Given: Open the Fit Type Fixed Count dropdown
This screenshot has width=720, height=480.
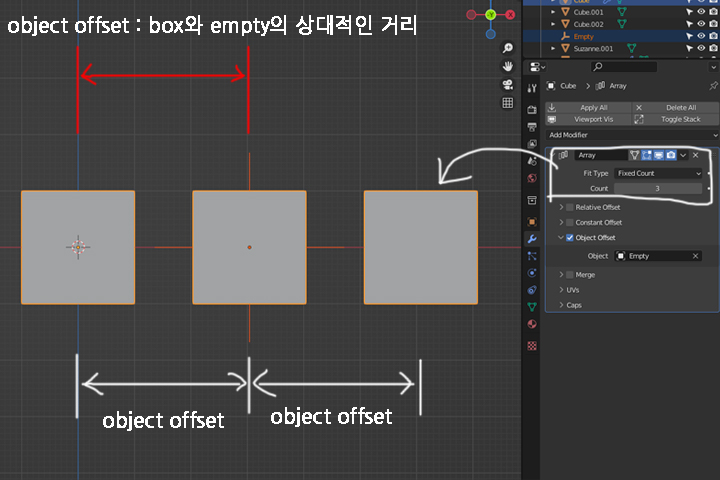Looking at the screenshot, I should [x=658, y=173].
